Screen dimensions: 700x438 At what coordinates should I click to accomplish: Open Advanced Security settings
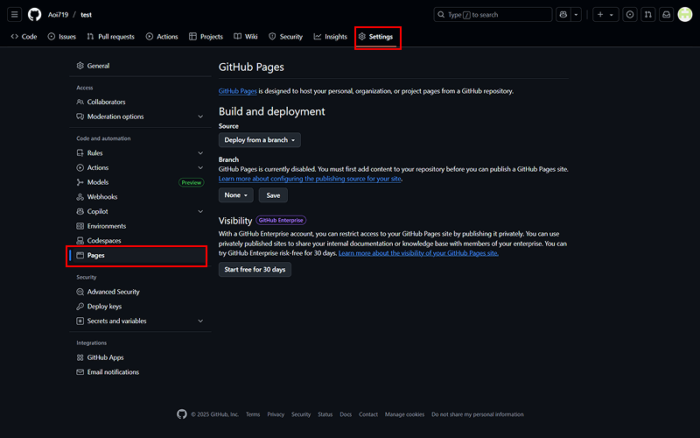pos(140,292)
